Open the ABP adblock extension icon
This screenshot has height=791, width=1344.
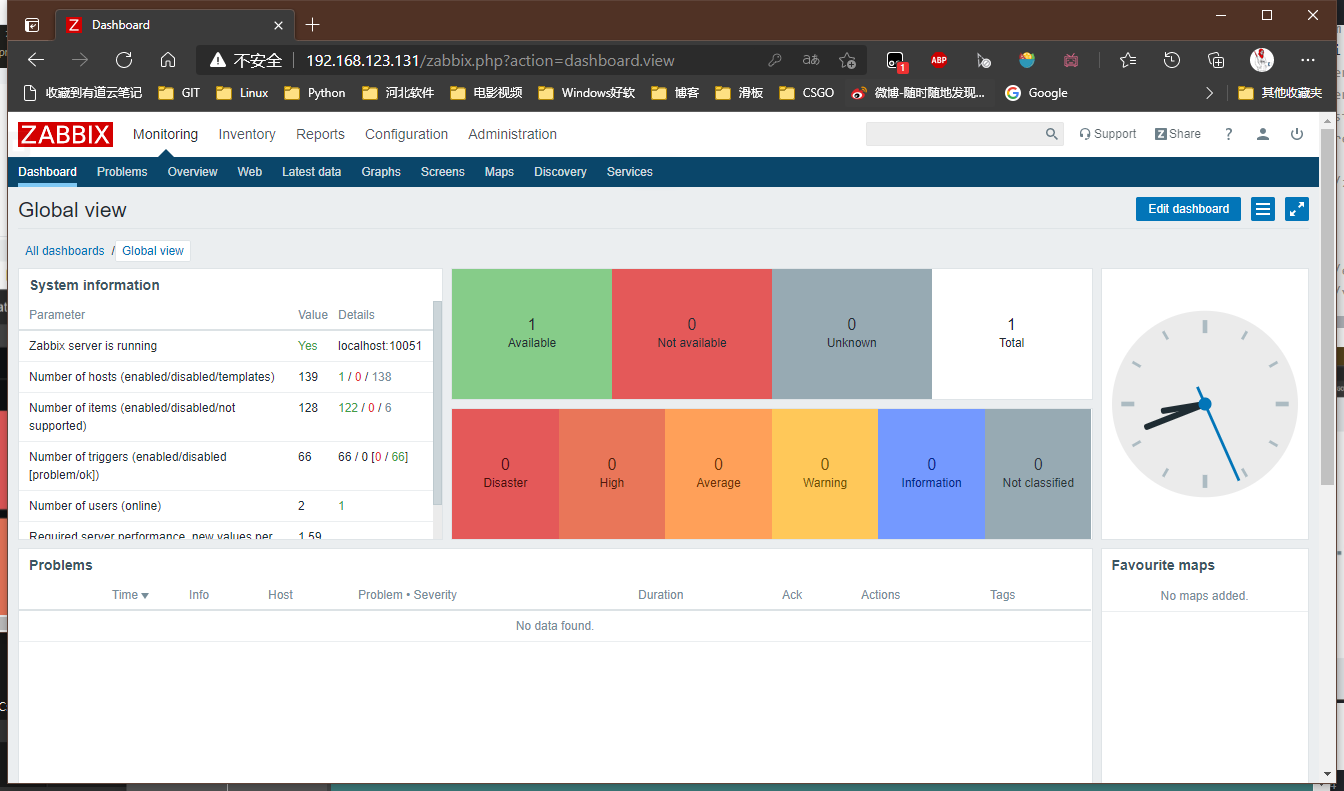click(939, 60)
